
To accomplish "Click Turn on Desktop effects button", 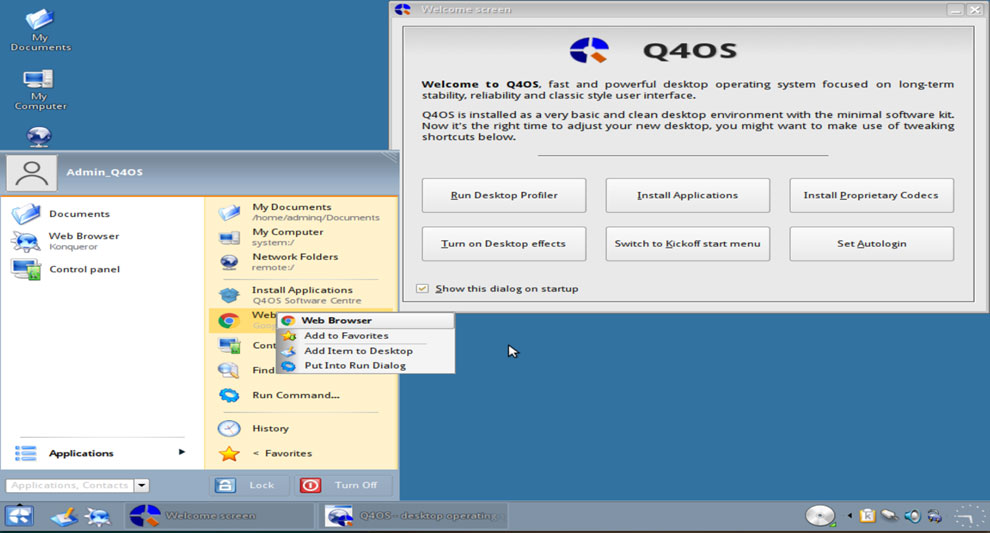I will [x=504, y=244].
